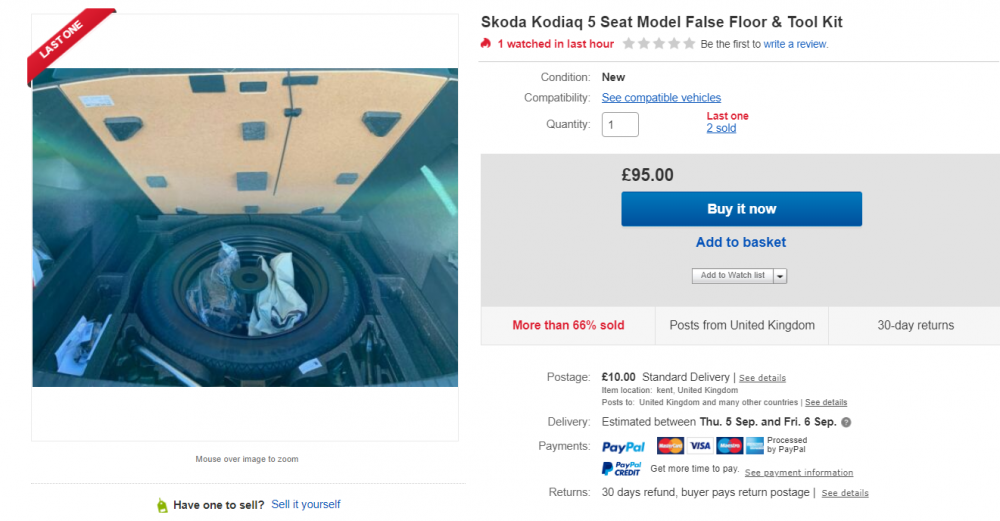Click the Add to Watch list button
Screen dimensions: 1000x521
[733, 275]
